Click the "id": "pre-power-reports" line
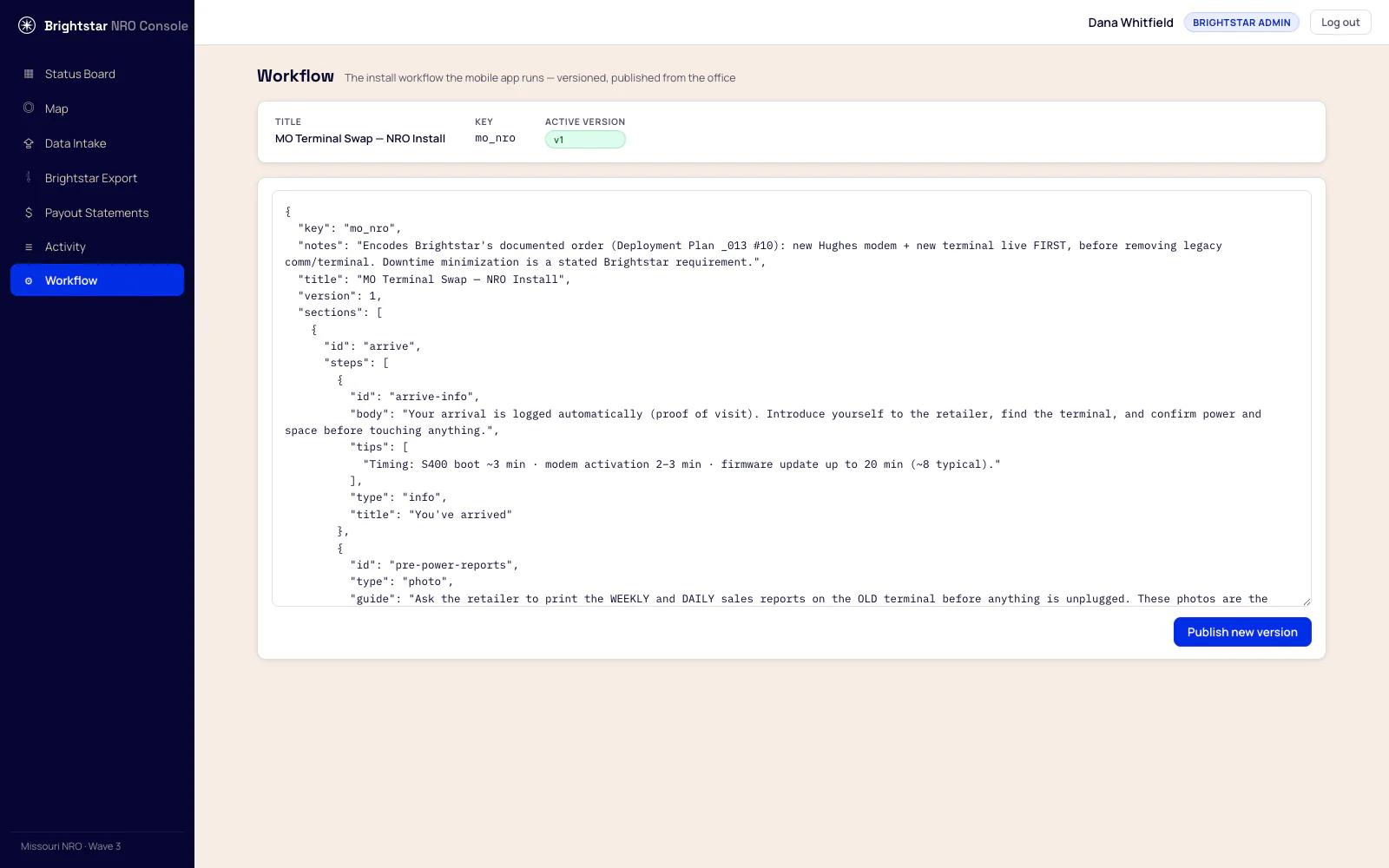This screenshot has height=868, width=1389. click(434, 565)
